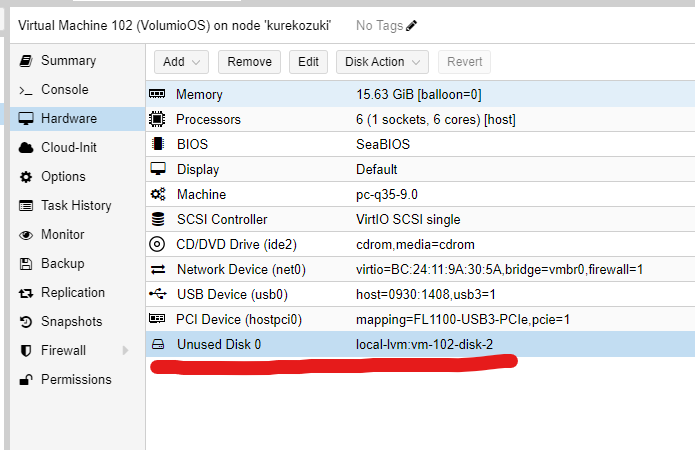Click the Machine cogs icon

157,194
